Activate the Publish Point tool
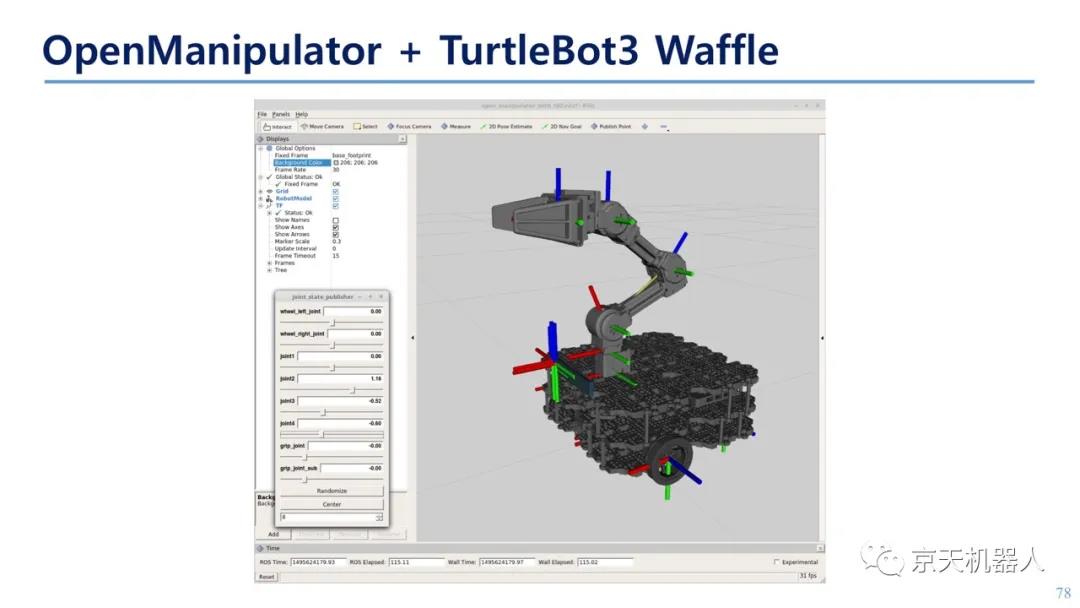 [x=611, y=127]
